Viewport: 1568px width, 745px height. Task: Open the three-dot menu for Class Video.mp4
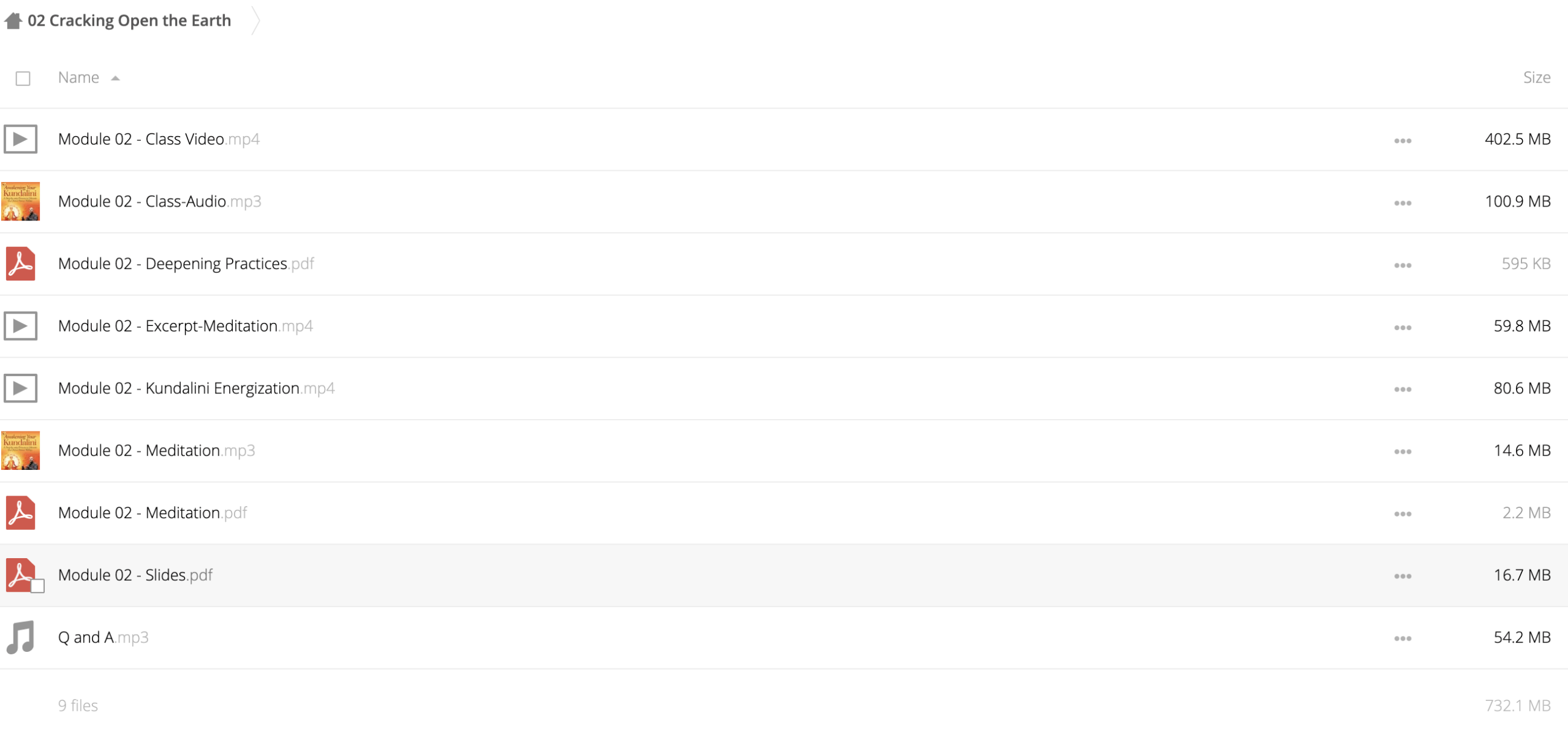(x=1403, y=141)
